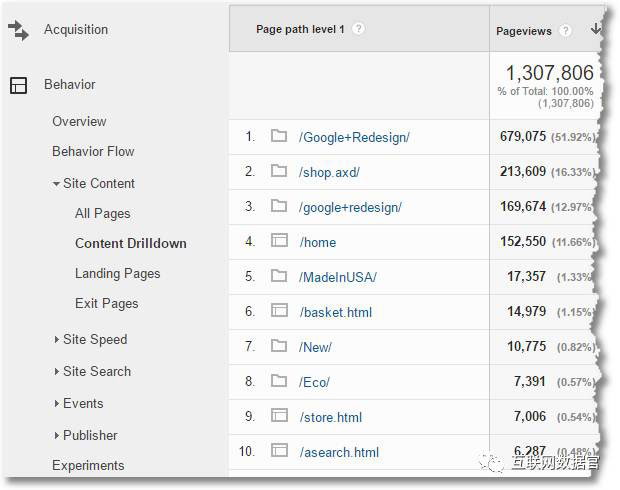
Task: Click page icon beside /basket.html
Action: coord(279,312)
